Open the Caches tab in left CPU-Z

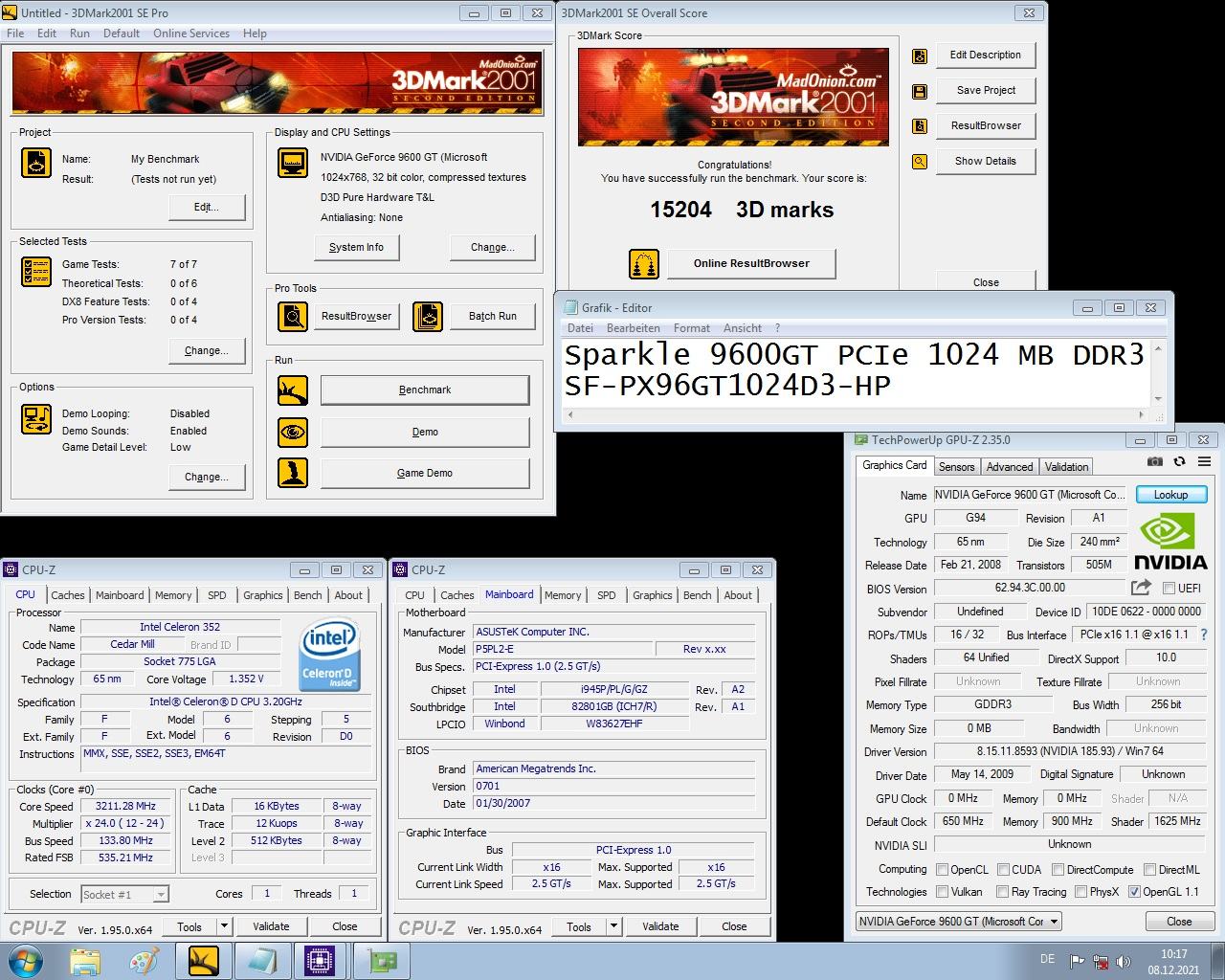68,595
